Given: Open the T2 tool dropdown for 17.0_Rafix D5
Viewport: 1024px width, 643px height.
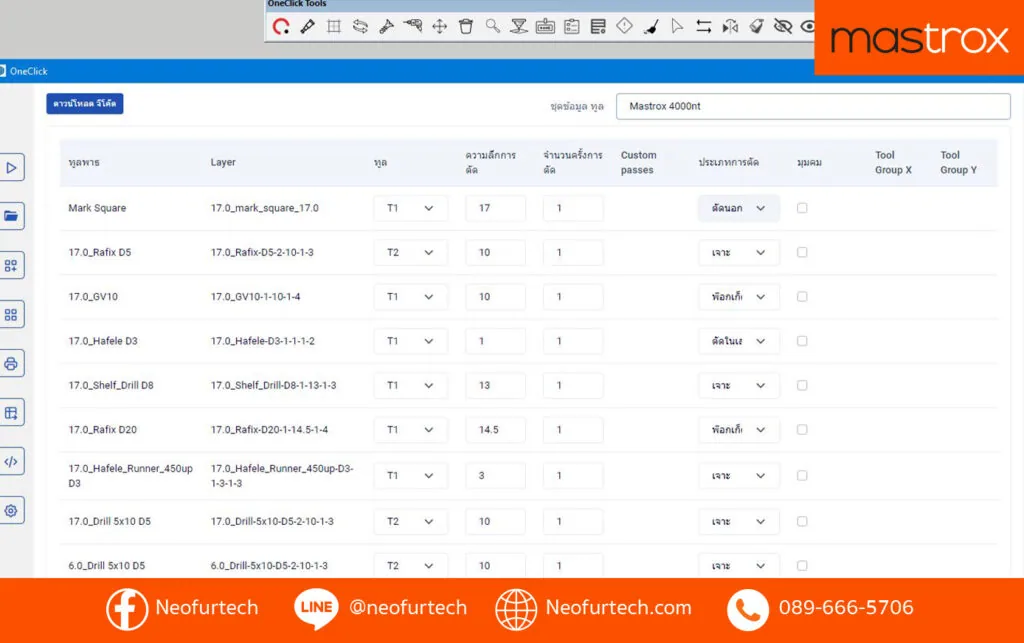Looking at the screenshot, I should coord(411,253).
